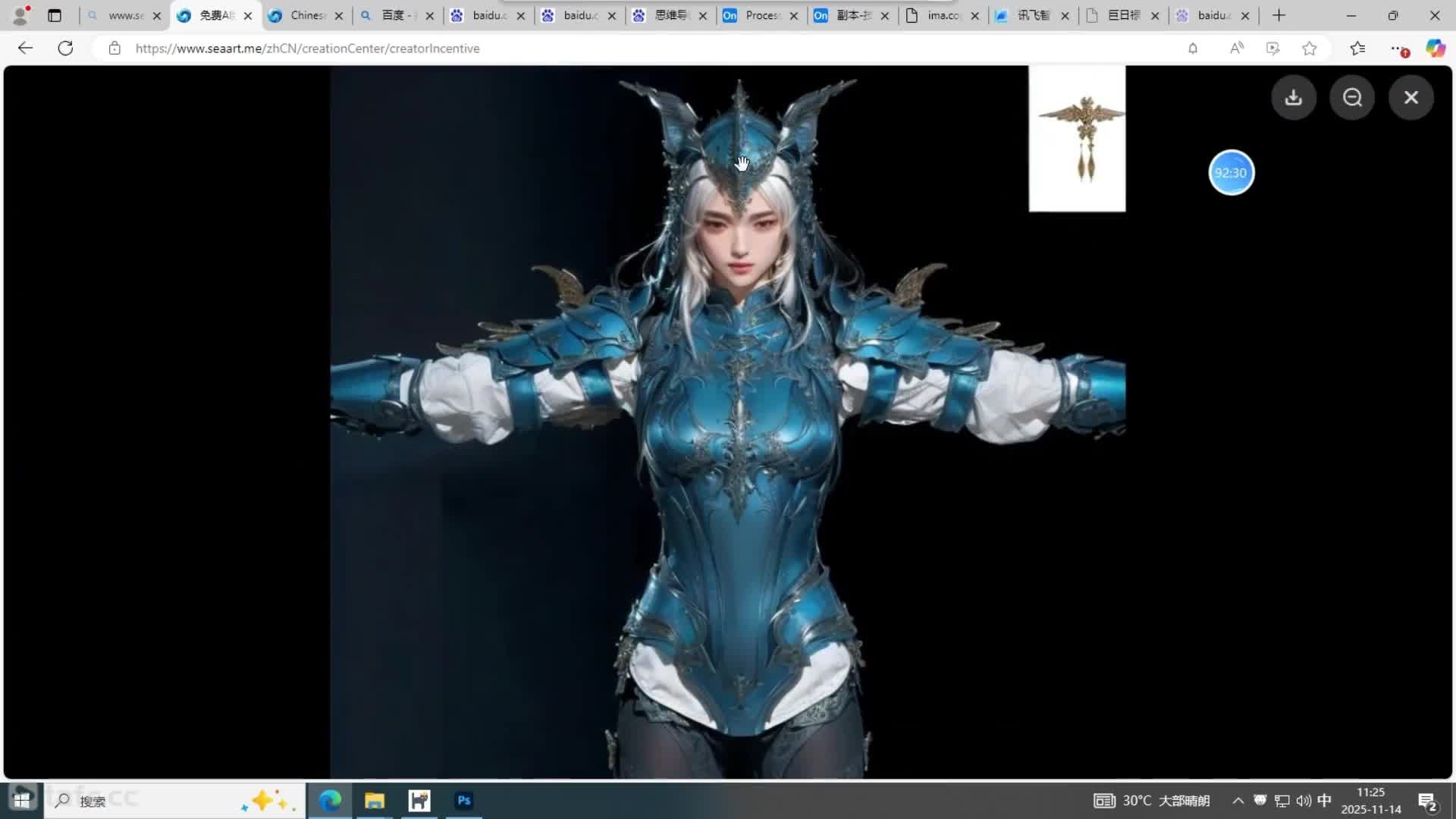
Task: Select the winged ornament thumbnail
Action: coord(1077,139)
